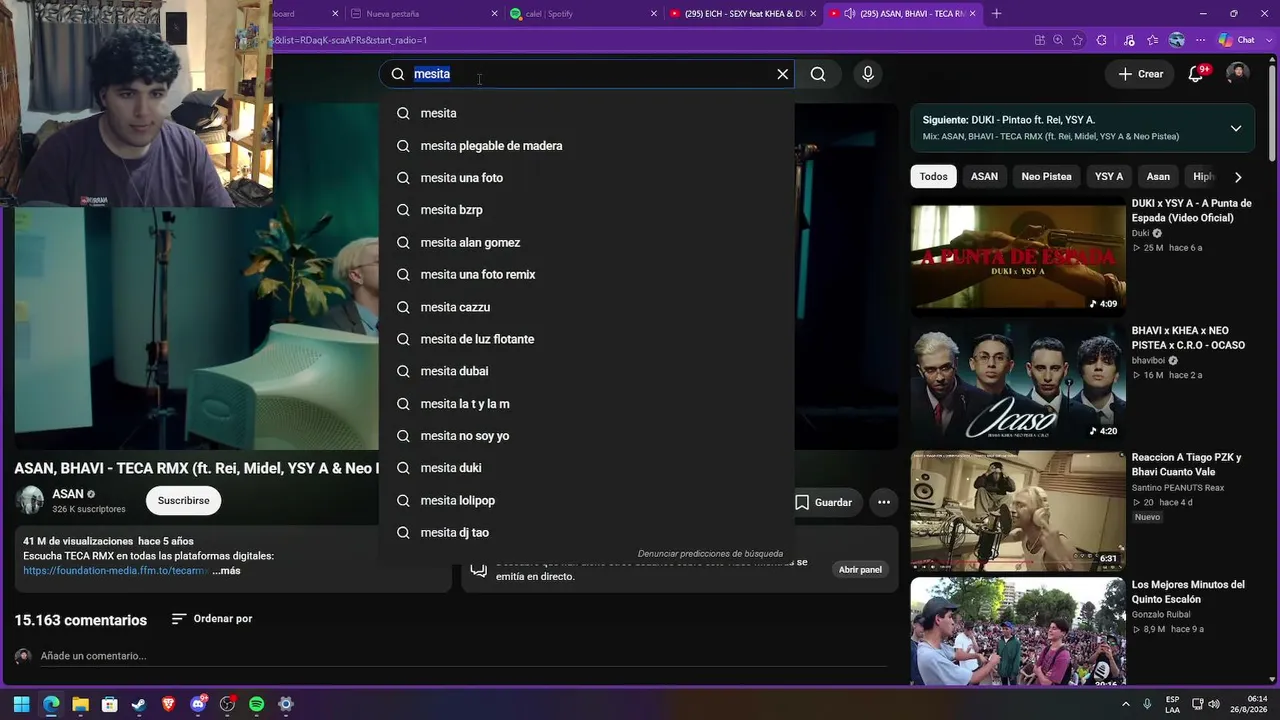Clear the search box with the X icon
This screenshot has width=1280, height=720.
click(783, 74)
